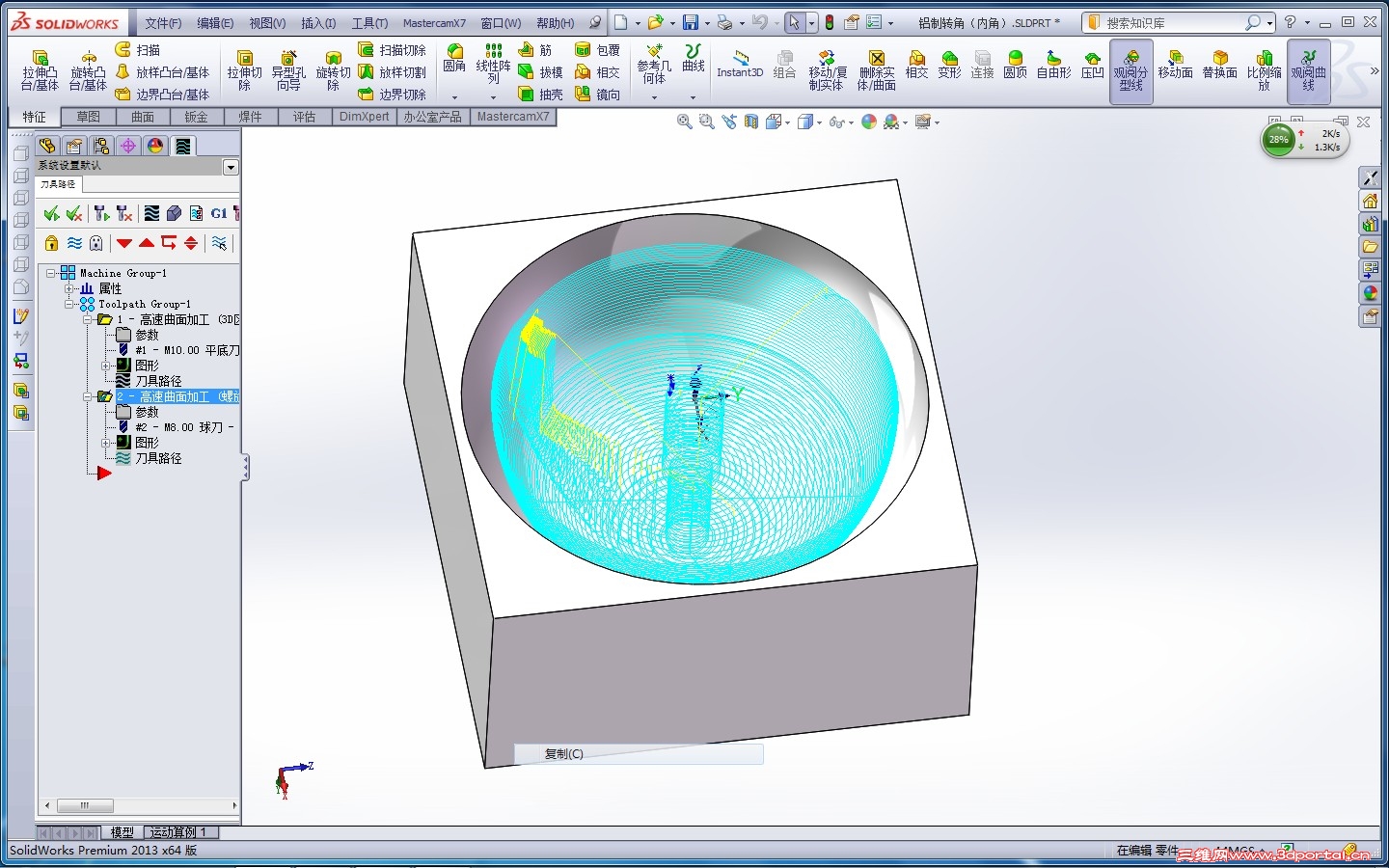Toggle the pushpin icon beside 帮助 menu
The width and height of the screenshot is (1389, 868).
pos(595,22)
